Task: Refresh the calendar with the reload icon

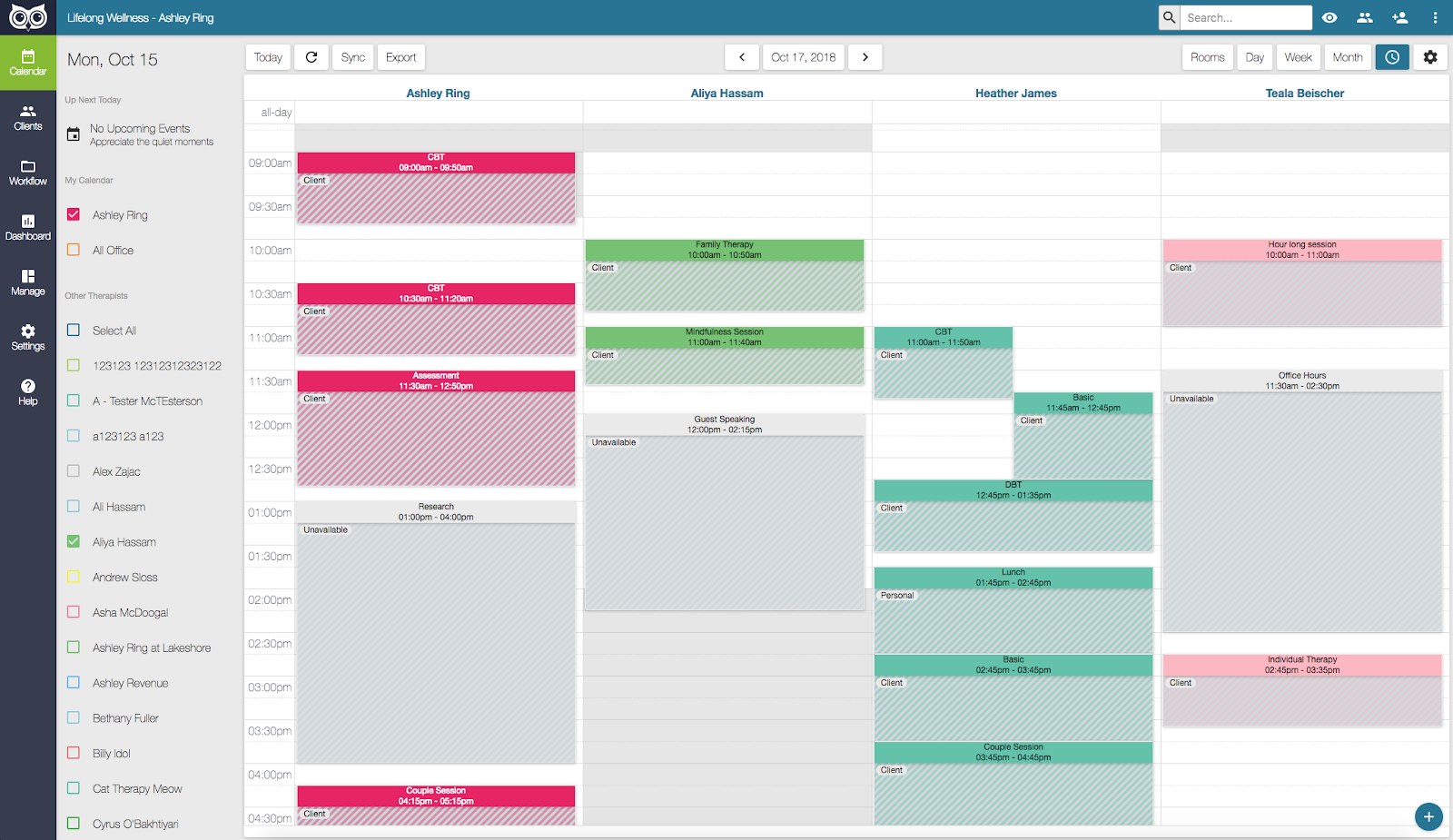Action: pos(311,56)
